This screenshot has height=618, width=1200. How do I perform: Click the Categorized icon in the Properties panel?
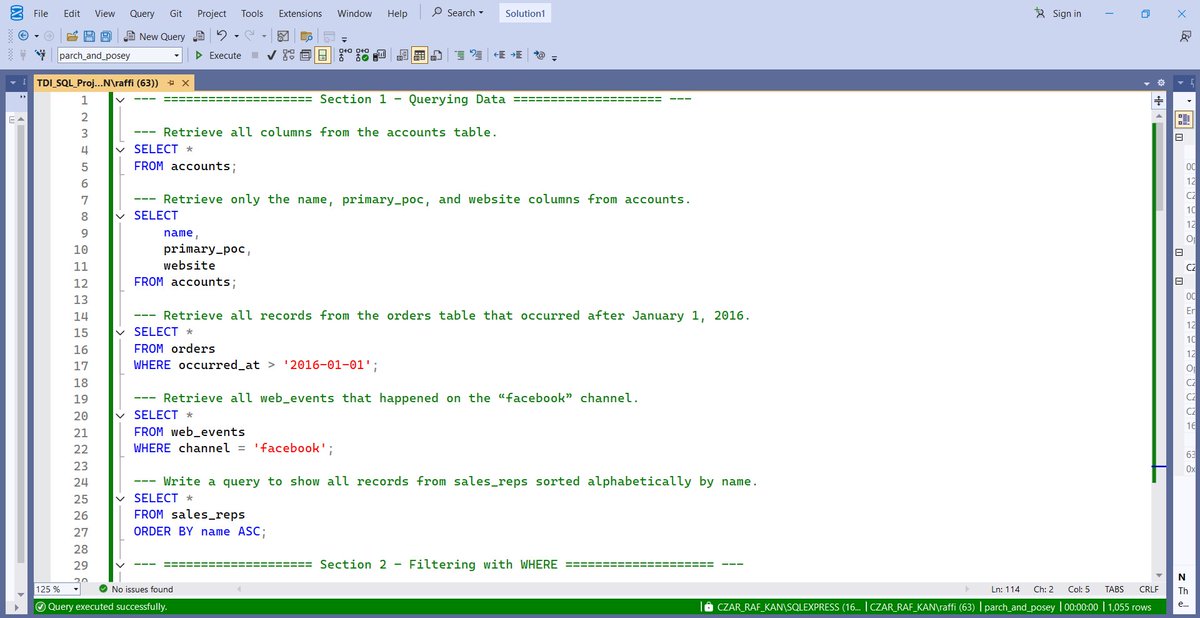tap(1185, 118)
